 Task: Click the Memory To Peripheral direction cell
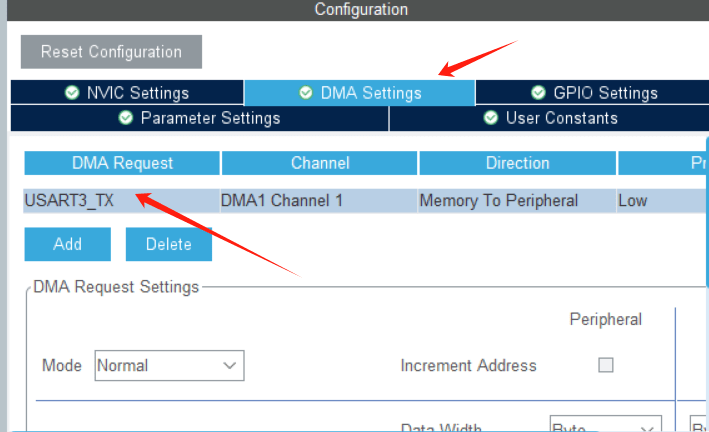pos(498,200)
